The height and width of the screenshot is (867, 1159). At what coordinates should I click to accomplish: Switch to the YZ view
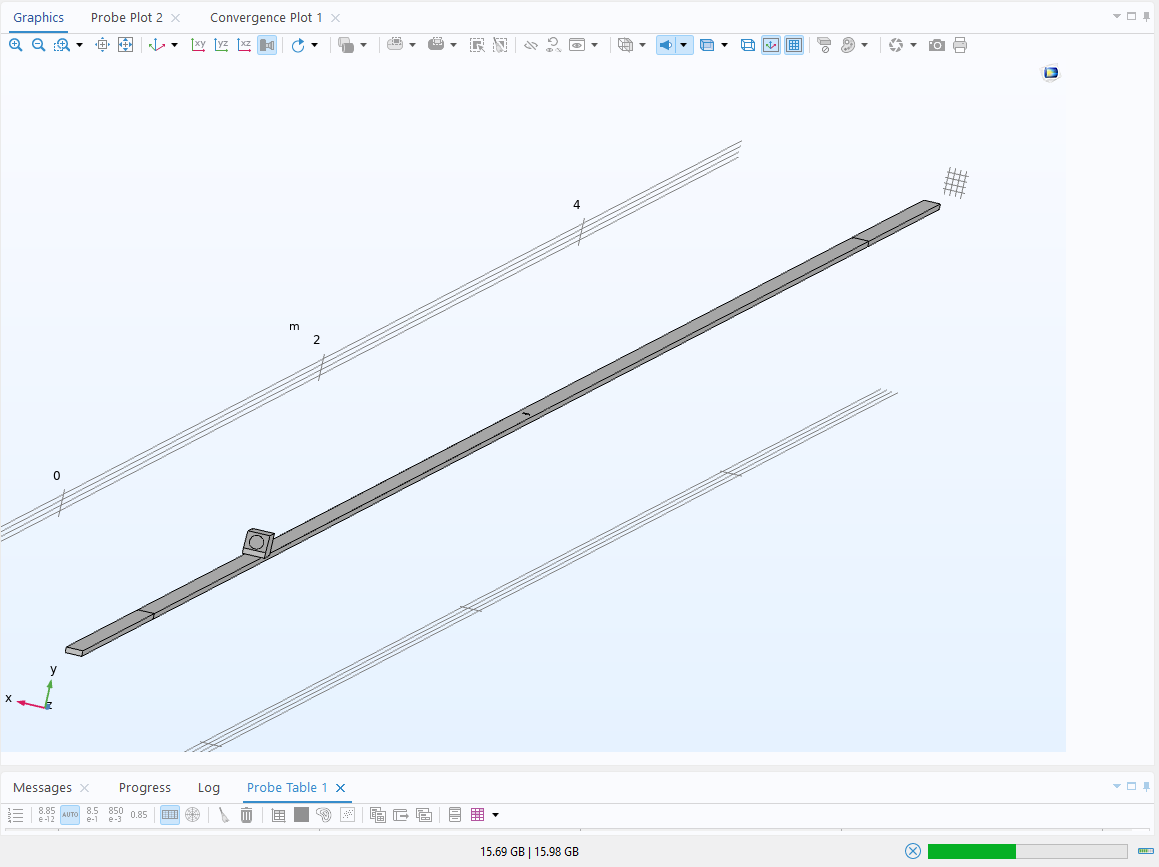click(221, 45)
